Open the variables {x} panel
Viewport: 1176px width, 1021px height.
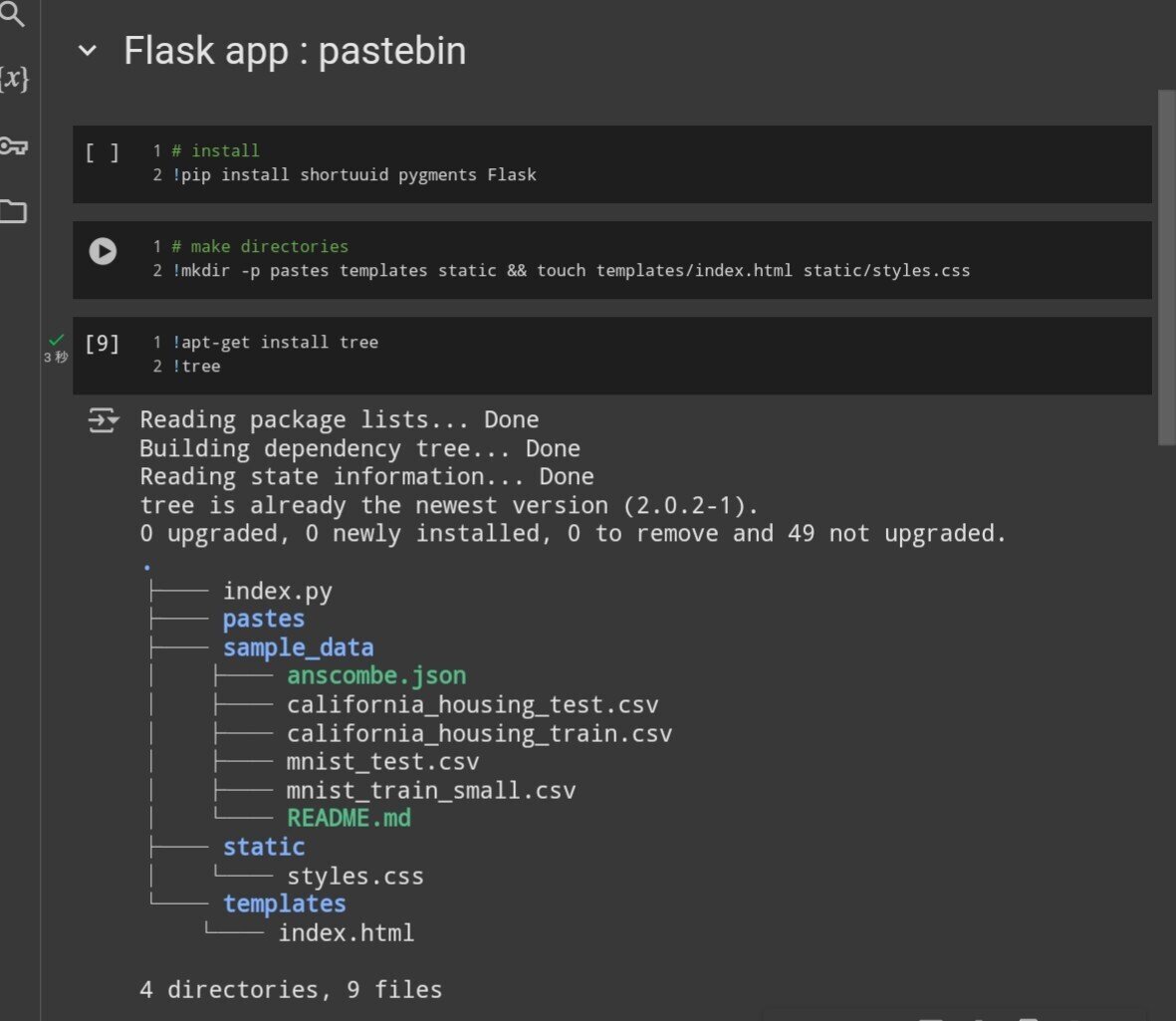(14, 78)
